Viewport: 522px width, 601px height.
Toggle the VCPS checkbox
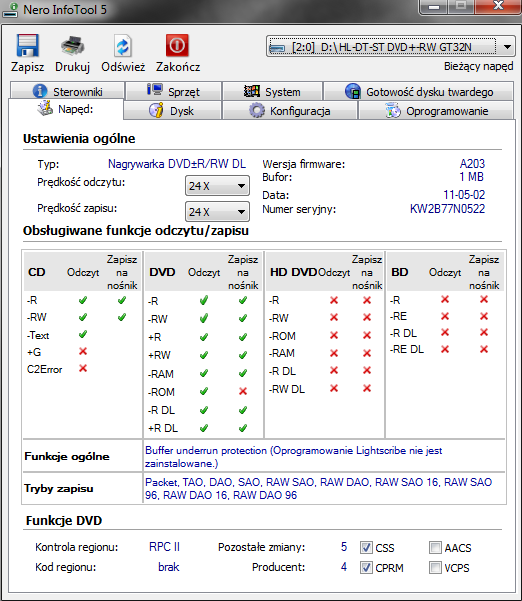[435, 567]
